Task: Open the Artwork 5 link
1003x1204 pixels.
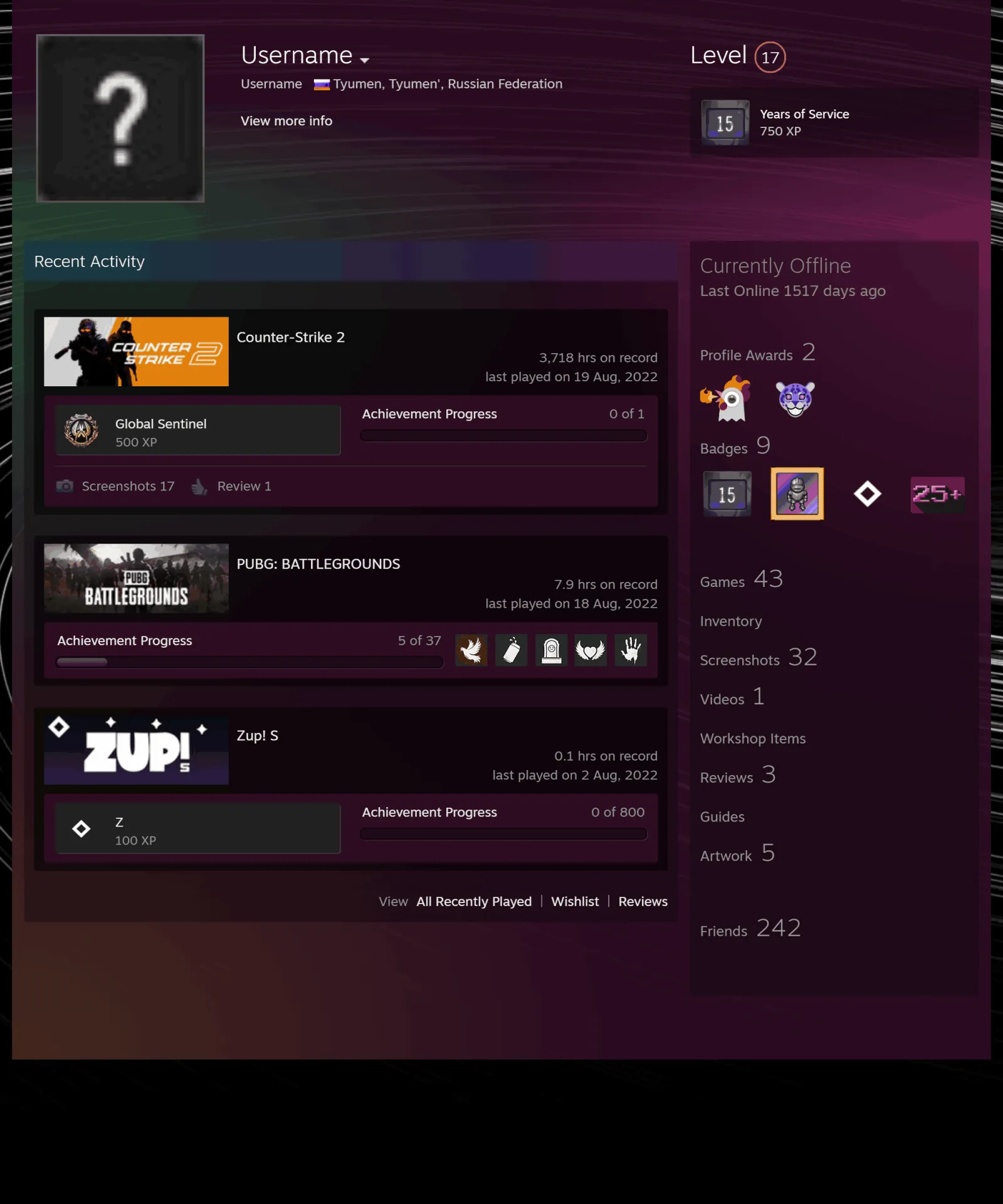Action: [738, 854]
